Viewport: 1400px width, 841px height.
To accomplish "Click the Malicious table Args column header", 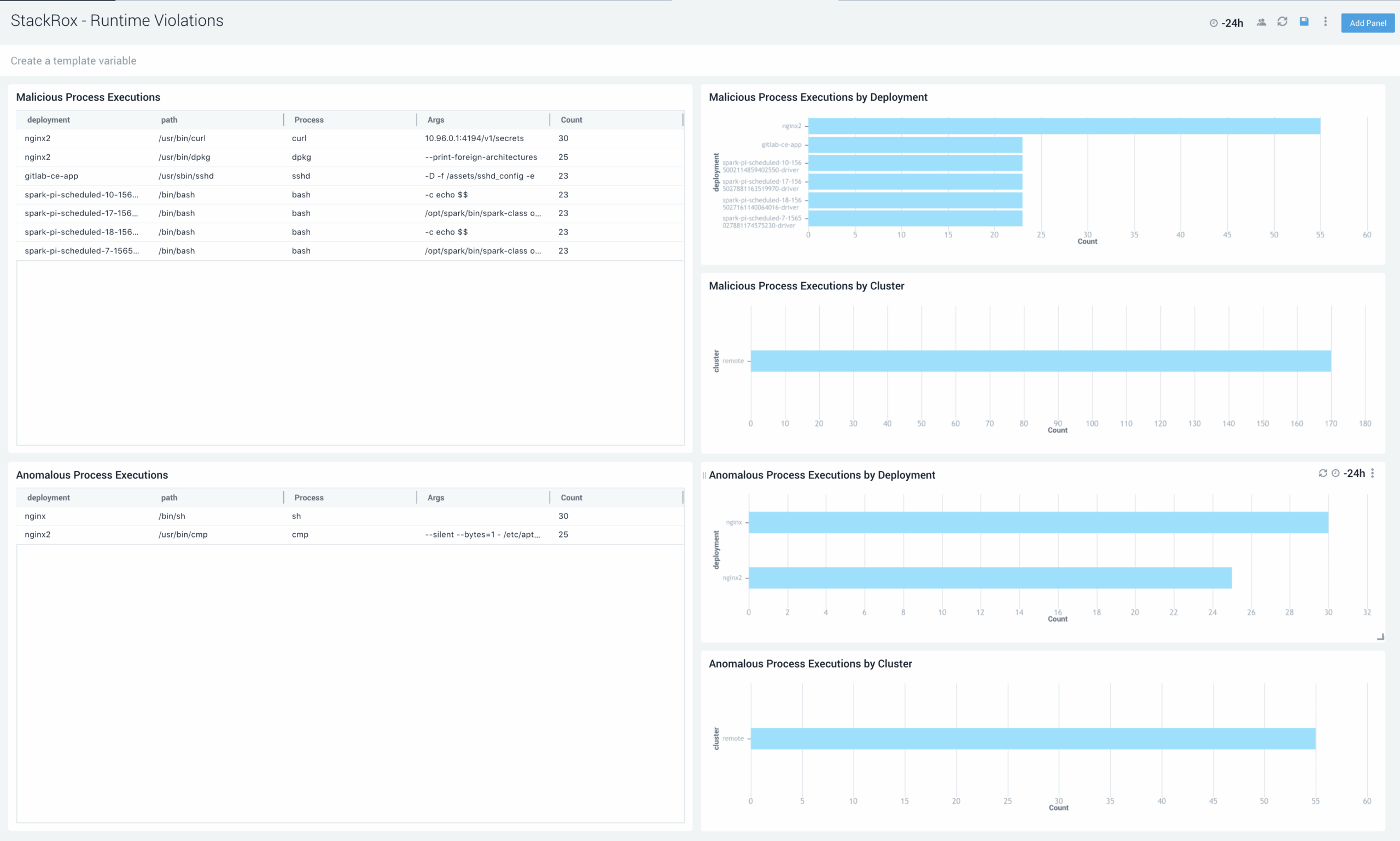I will 436,120.
